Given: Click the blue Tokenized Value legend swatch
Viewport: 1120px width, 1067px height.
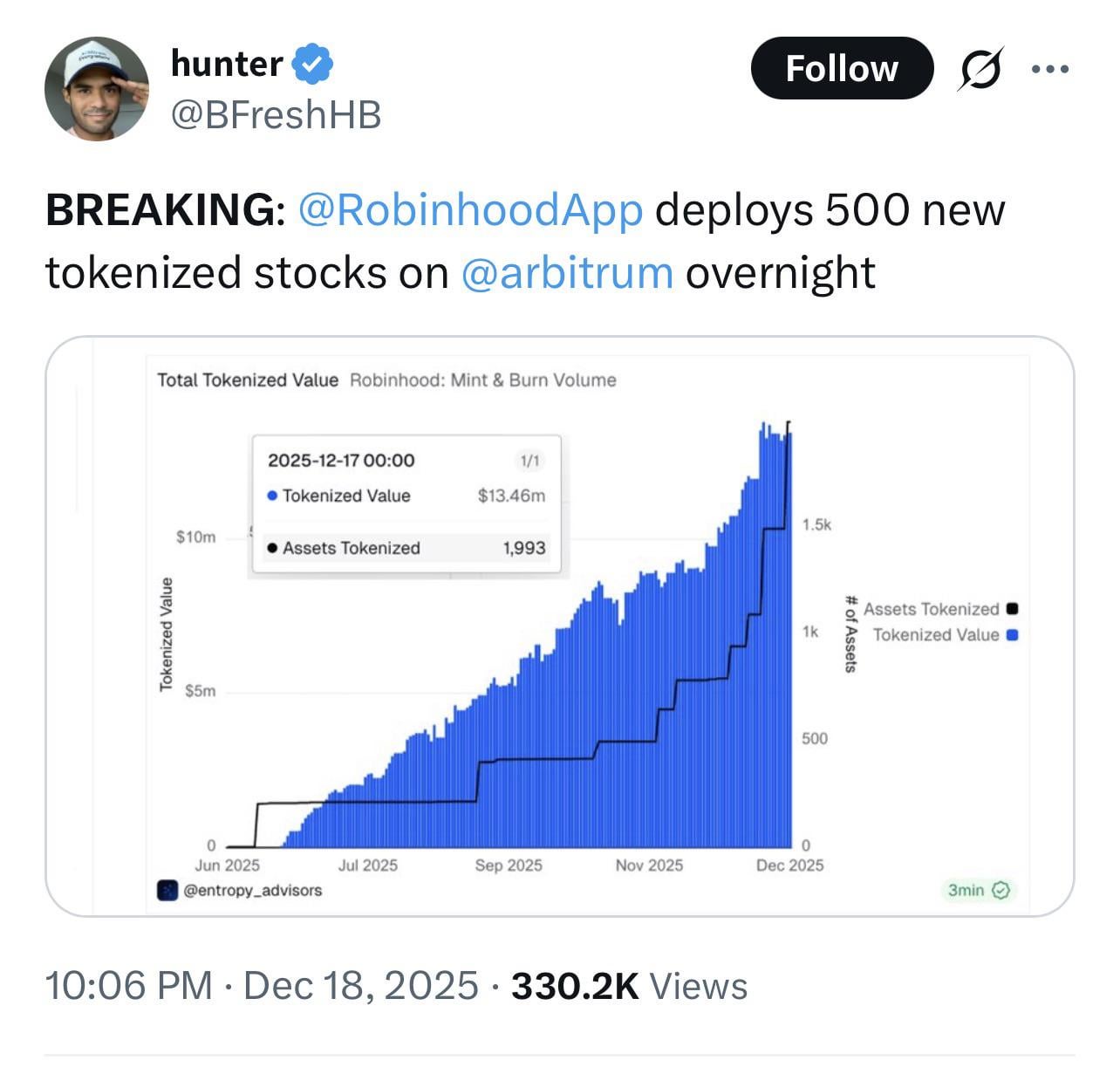Looking at the screenshot, I should click(x=1012, y=634).
